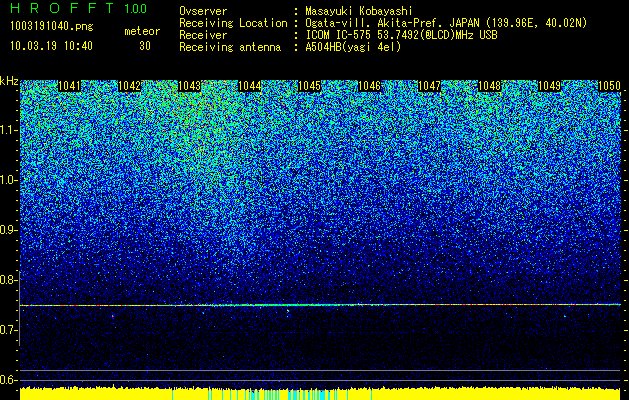
Task: Click the 1043 time marker
Action: click(189, 86)
